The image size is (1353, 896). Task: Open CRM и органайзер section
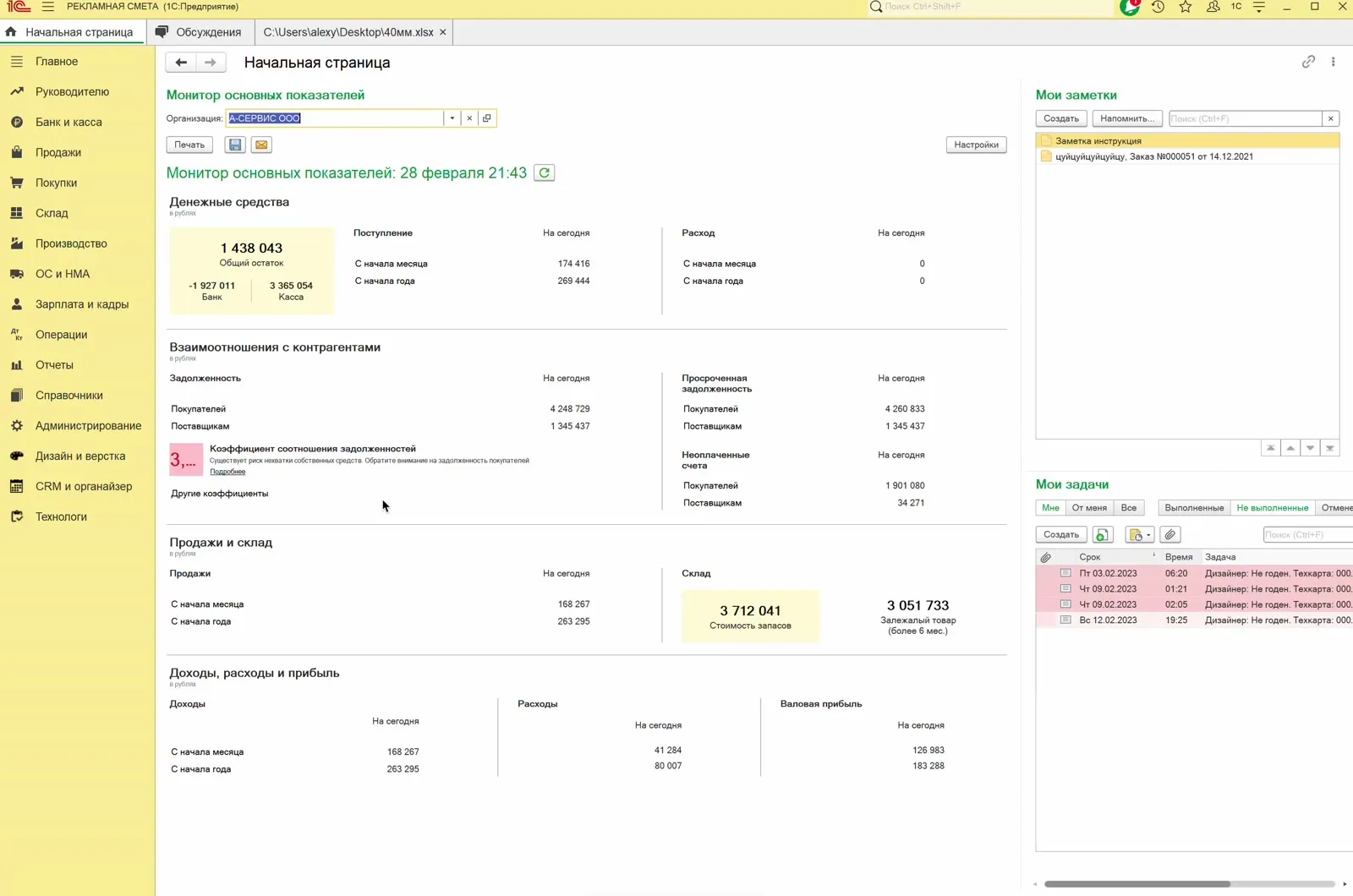point(84,486)
